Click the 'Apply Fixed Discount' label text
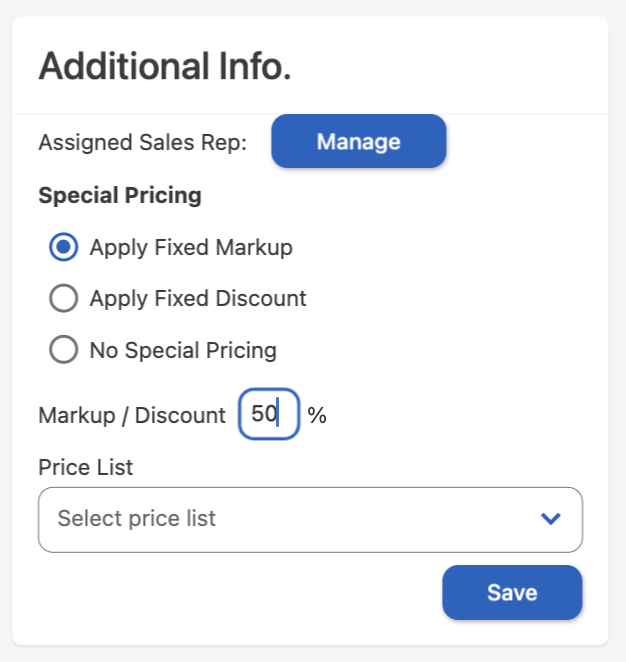The width and height of the screenshot is (626, 662). (x=198, y=298)
